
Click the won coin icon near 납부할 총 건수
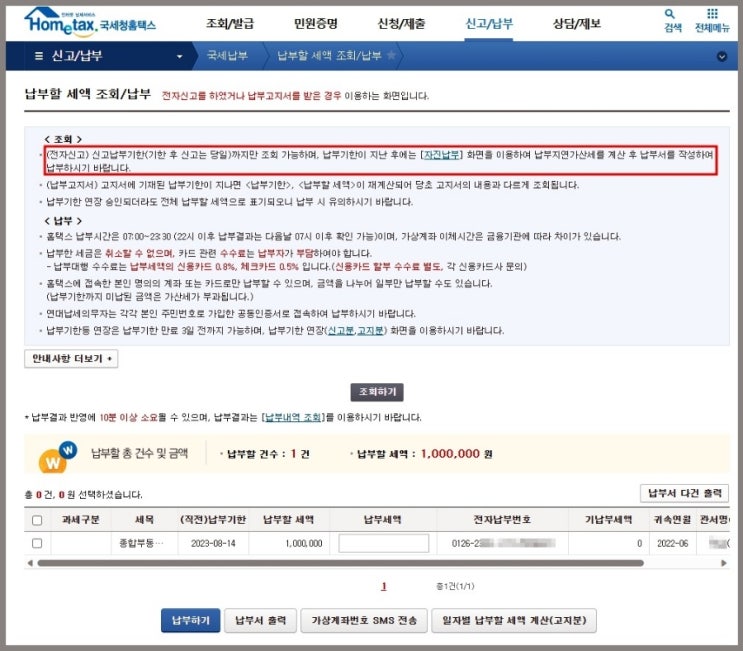[x=58, y=457]
